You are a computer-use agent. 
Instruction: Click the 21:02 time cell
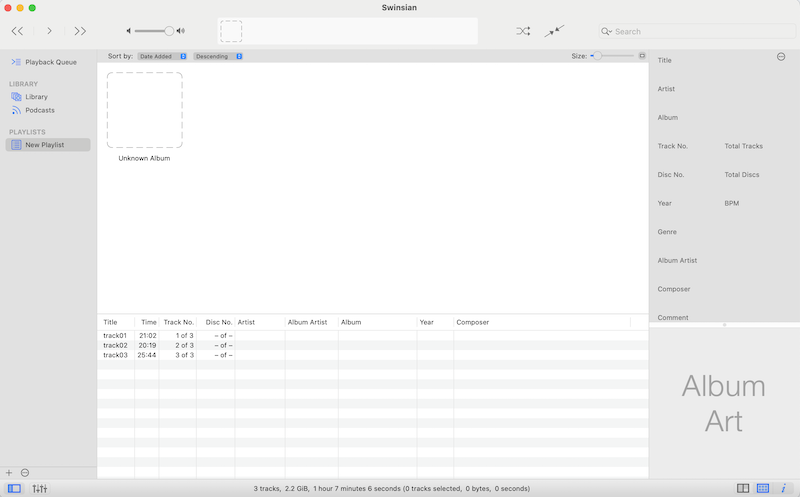tap(147, 336)
